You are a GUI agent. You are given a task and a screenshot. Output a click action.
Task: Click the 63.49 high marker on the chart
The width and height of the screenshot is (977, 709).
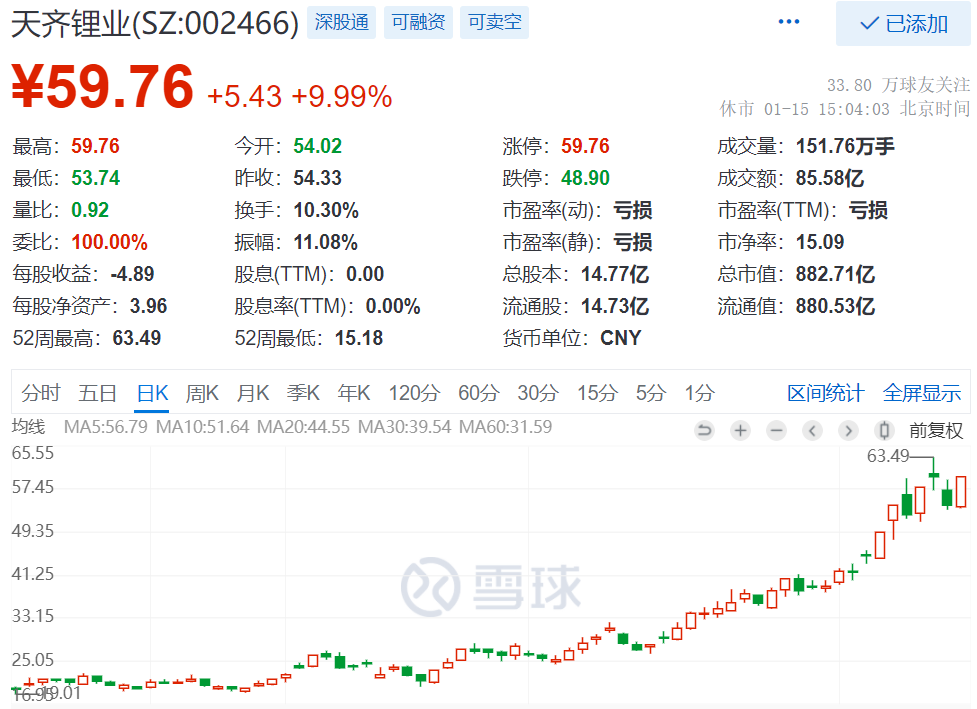pyautogui.click(x=888, y=456)
